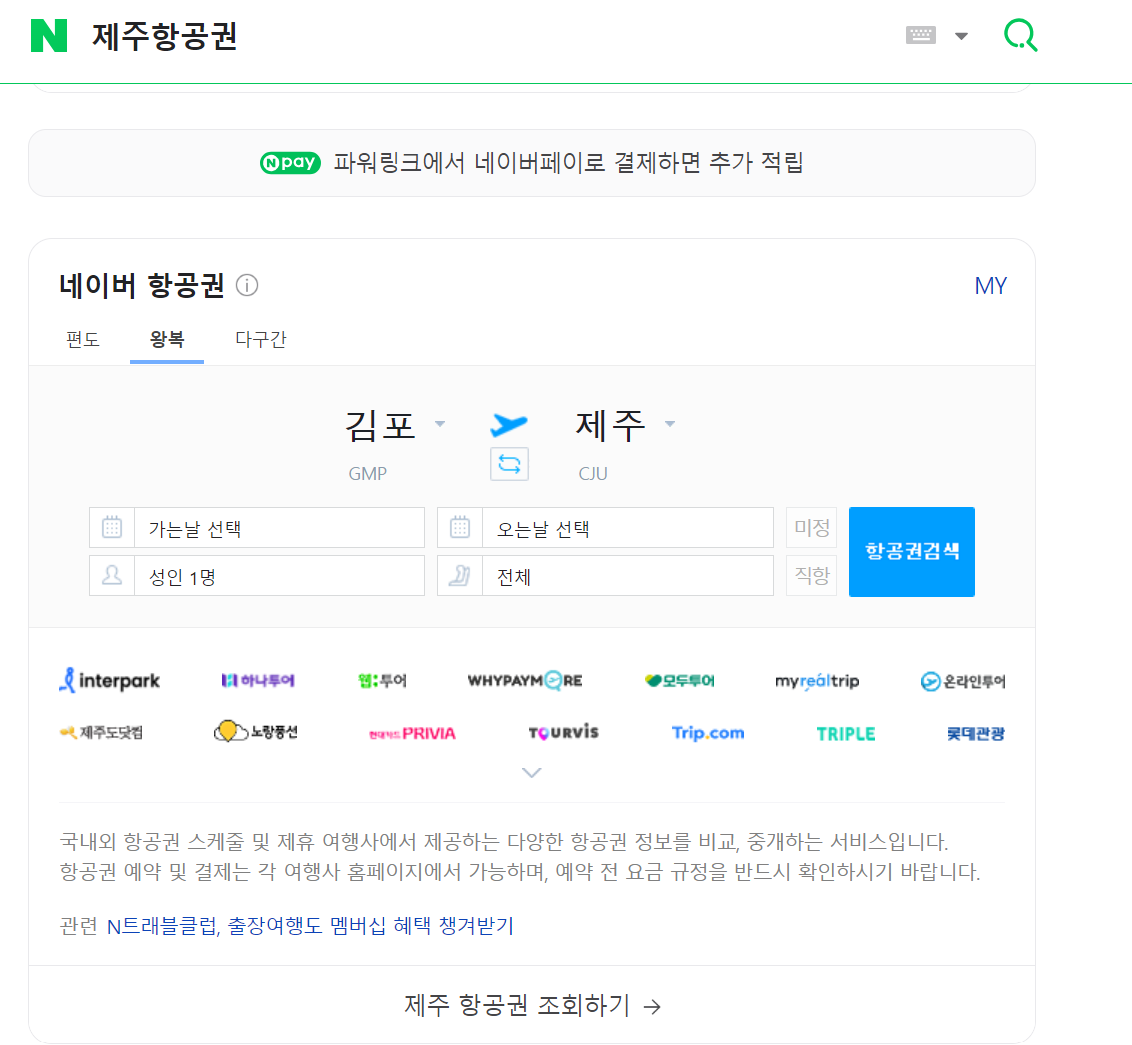
Task: Click the 항공권검색 button
Action: tap(911, 552)
